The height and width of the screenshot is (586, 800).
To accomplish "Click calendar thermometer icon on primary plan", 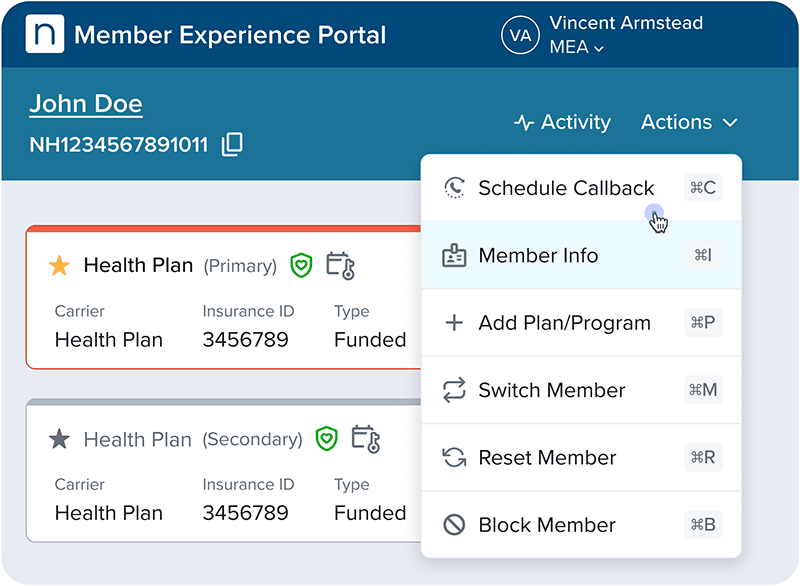I will 341,266.
